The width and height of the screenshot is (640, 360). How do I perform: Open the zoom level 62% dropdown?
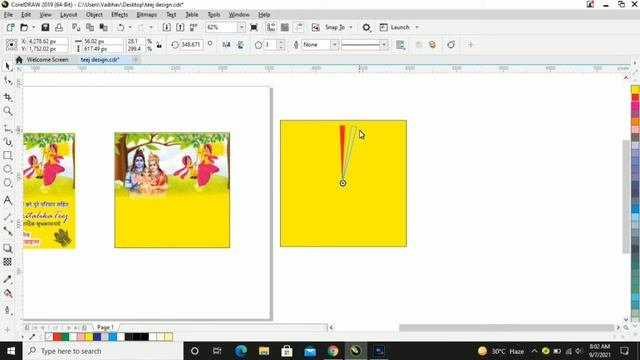pos(242,27)
